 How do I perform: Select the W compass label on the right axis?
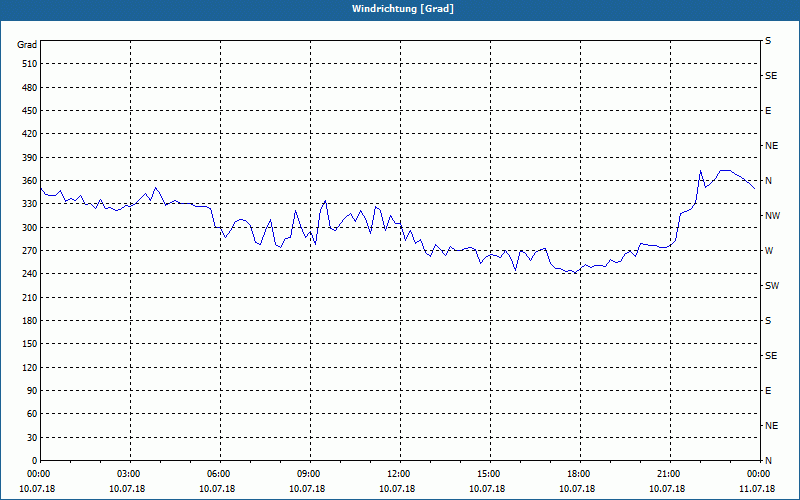[769, 251]
